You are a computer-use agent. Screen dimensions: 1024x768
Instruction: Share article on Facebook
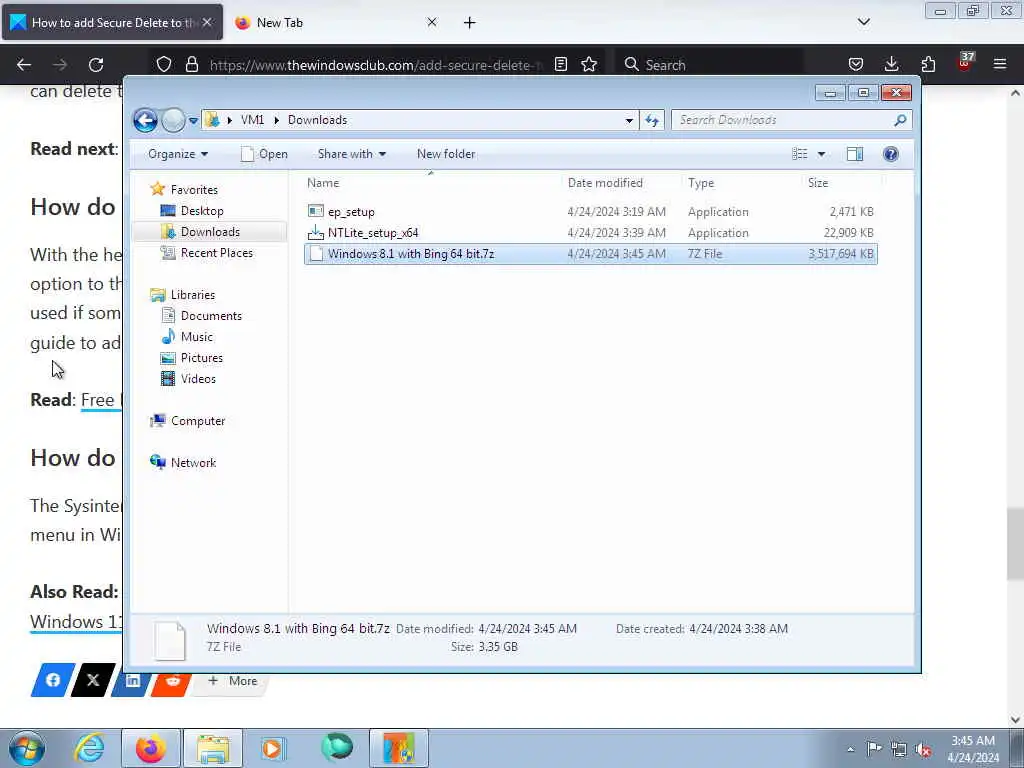[53, 680]
